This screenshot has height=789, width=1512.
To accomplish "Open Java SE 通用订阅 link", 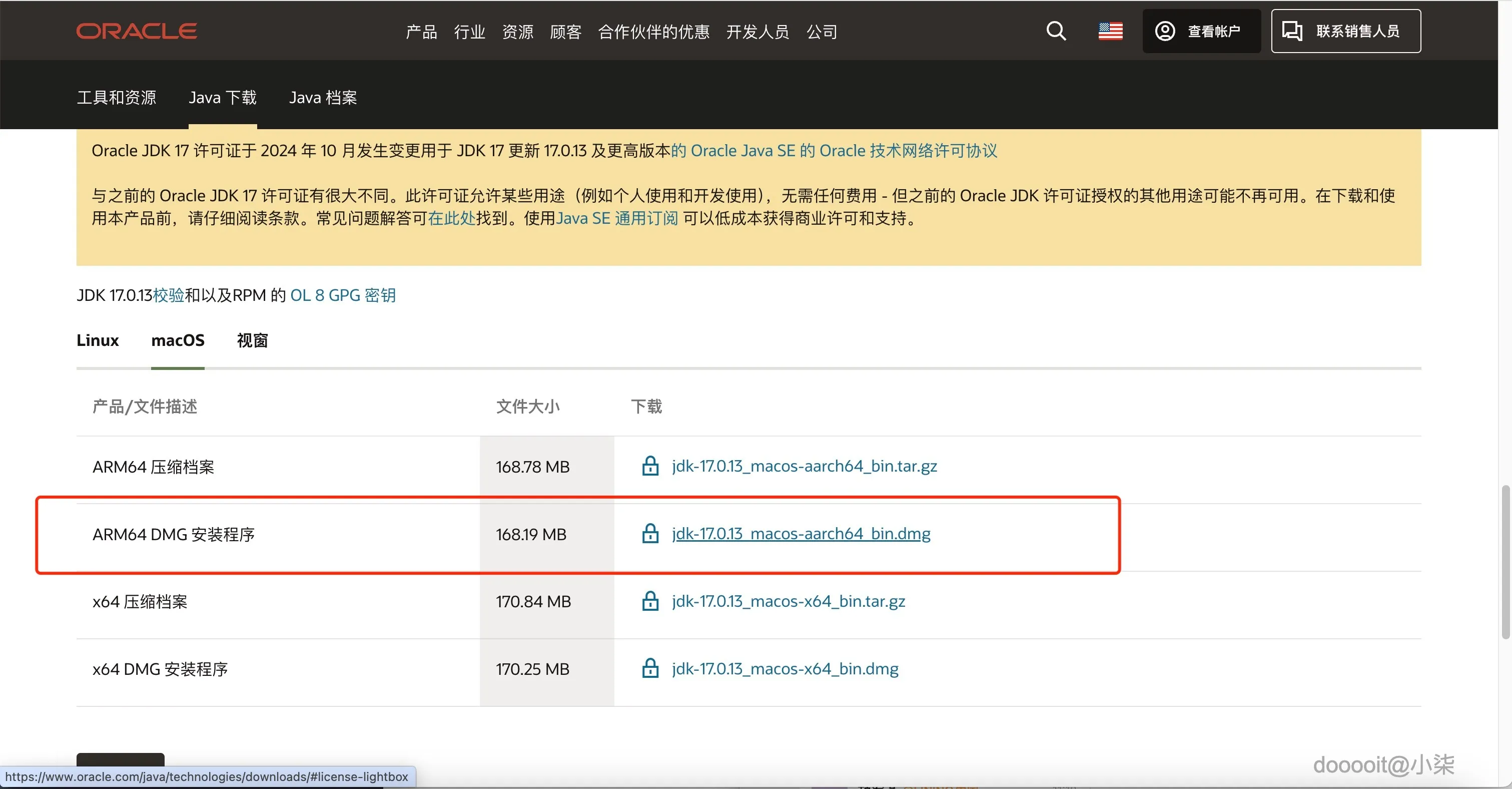I will point(616,219).
